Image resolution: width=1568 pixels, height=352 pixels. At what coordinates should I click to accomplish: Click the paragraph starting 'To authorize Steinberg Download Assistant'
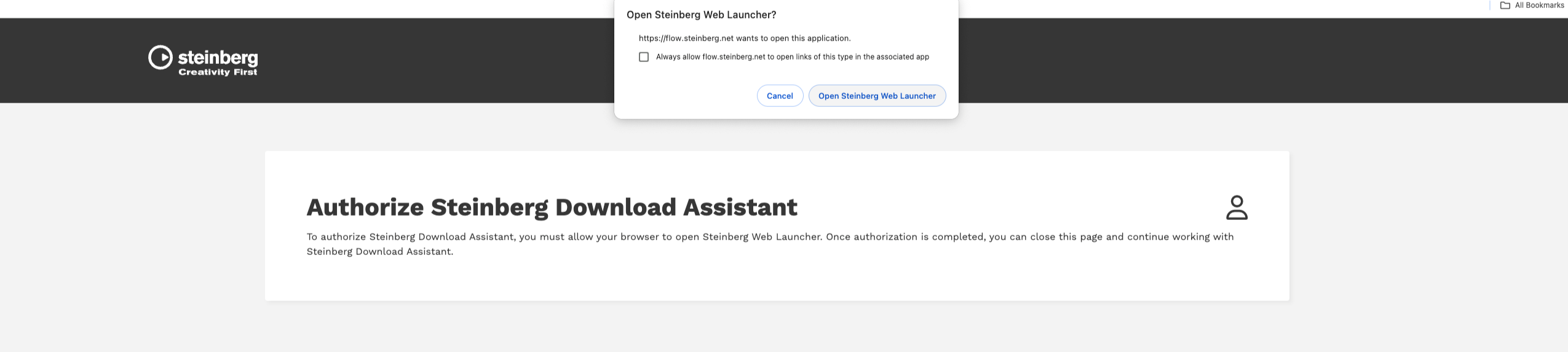pyautogui.click(x=770, y=244)
